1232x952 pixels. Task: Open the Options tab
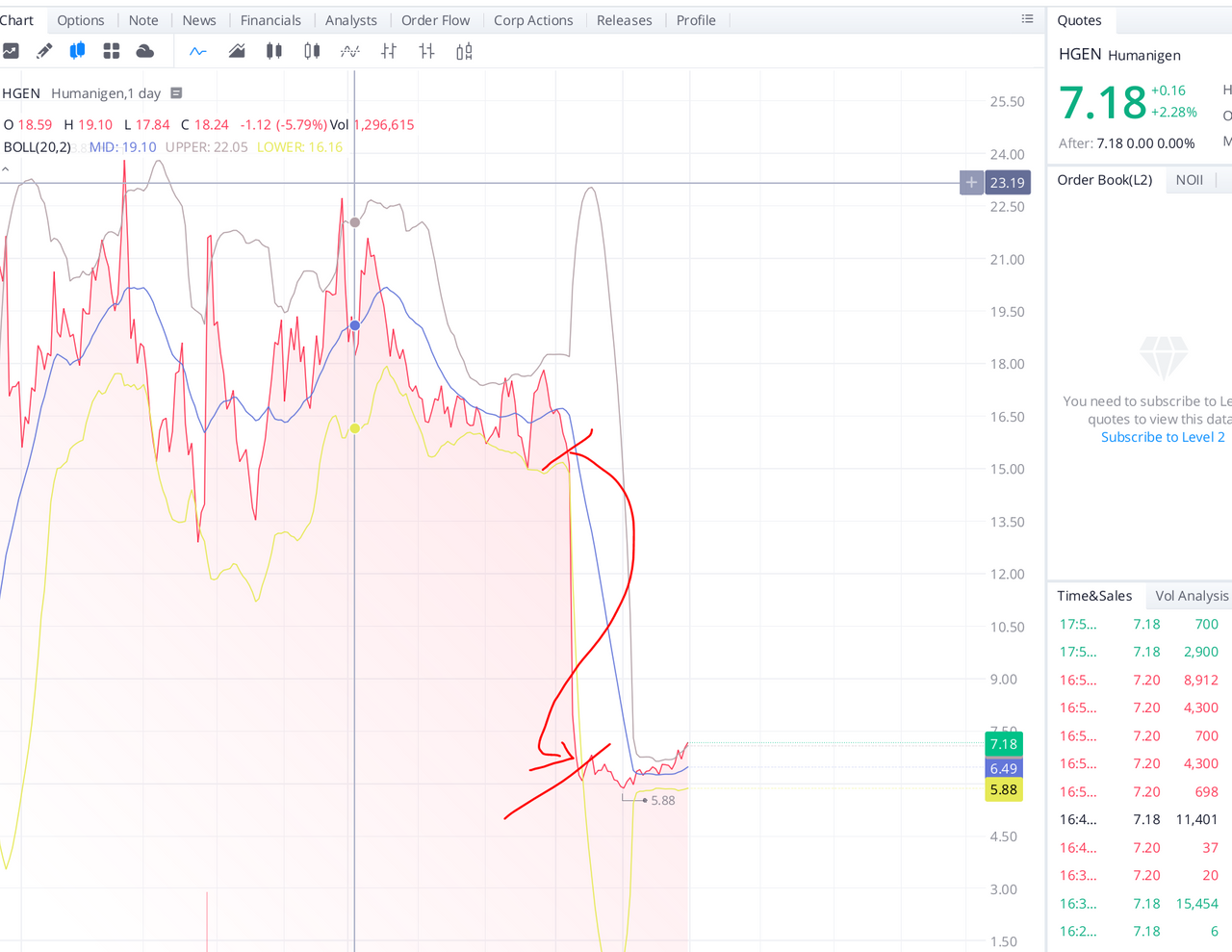click(x=81, y=20)
